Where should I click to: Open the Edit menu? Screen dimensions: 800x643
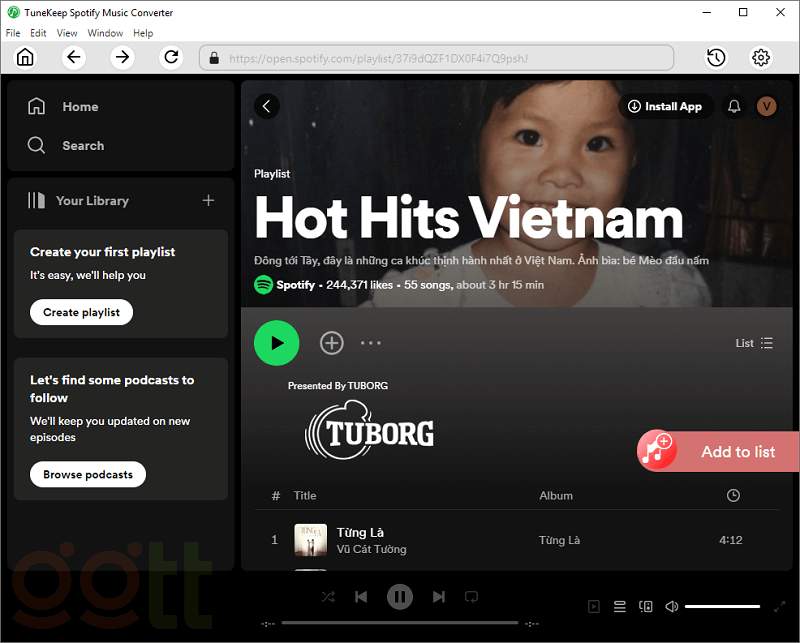pyautogui.click(x=38, y=32)
